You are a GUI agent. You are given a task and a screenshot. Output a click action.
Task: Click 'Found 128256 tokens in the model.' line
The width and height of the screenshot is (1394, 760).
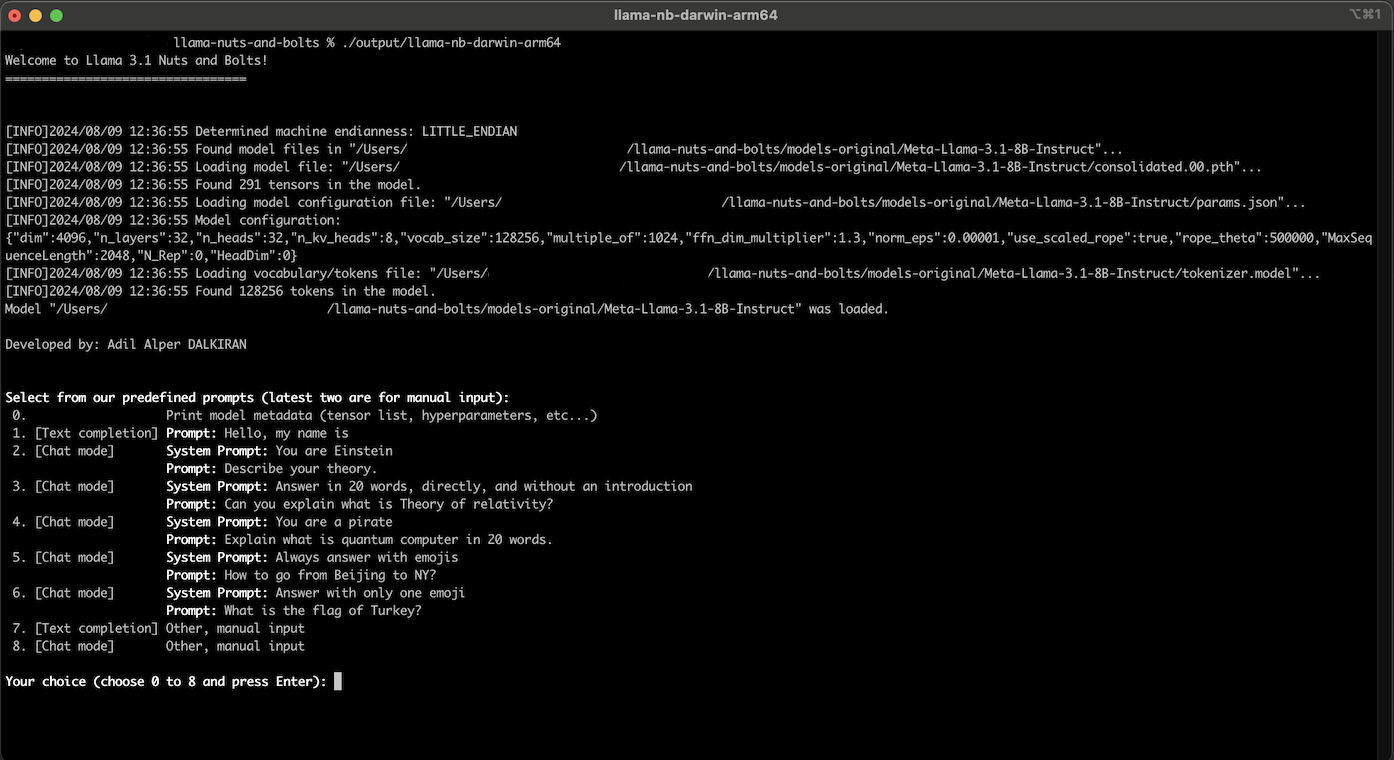220,291
